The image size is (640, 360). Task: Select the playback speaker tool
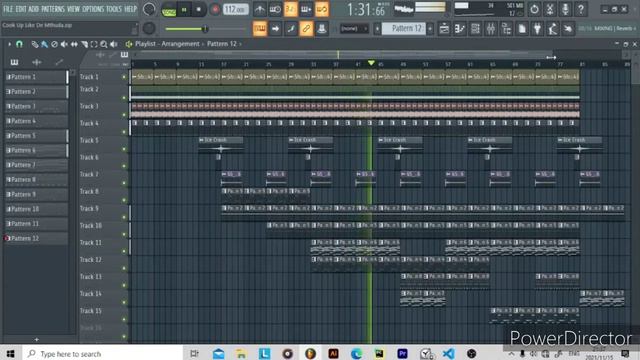pyautogui.click(x=114, y=44)
